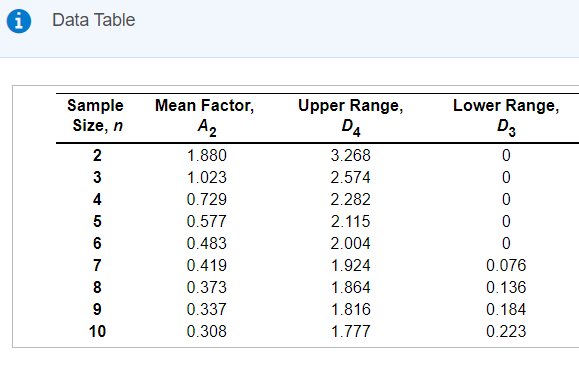Click the D4 value 1.864
The image size is (579, 371).
[350, 287]
